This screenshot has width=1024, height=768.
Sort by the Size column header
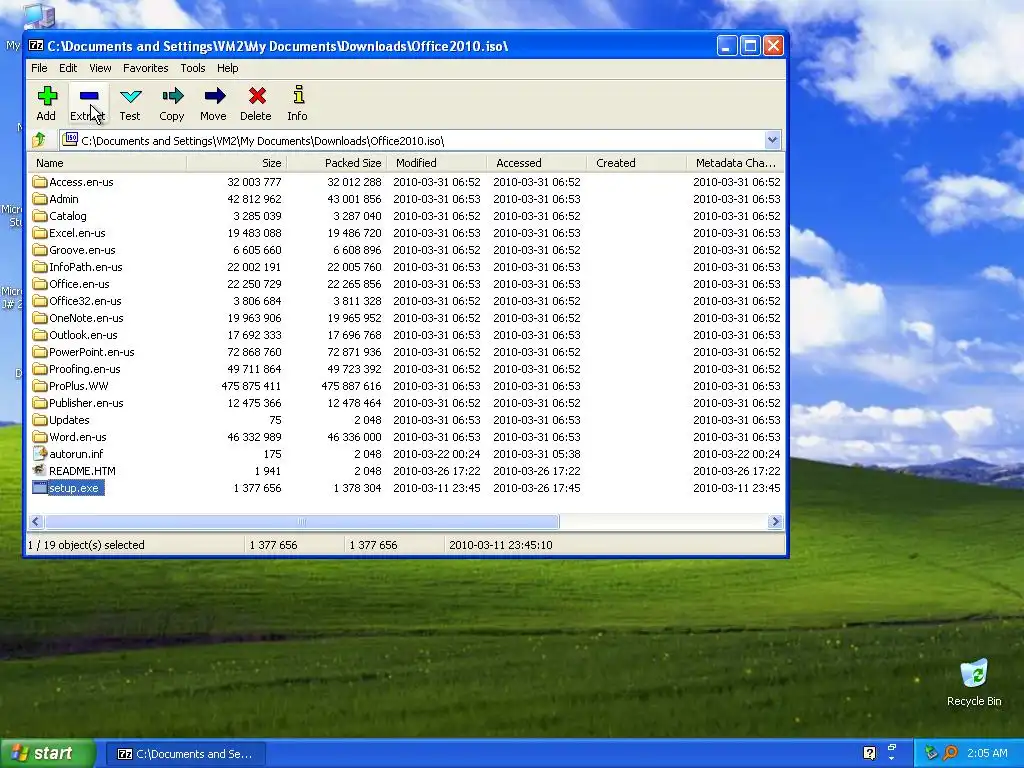click(236, 163)
